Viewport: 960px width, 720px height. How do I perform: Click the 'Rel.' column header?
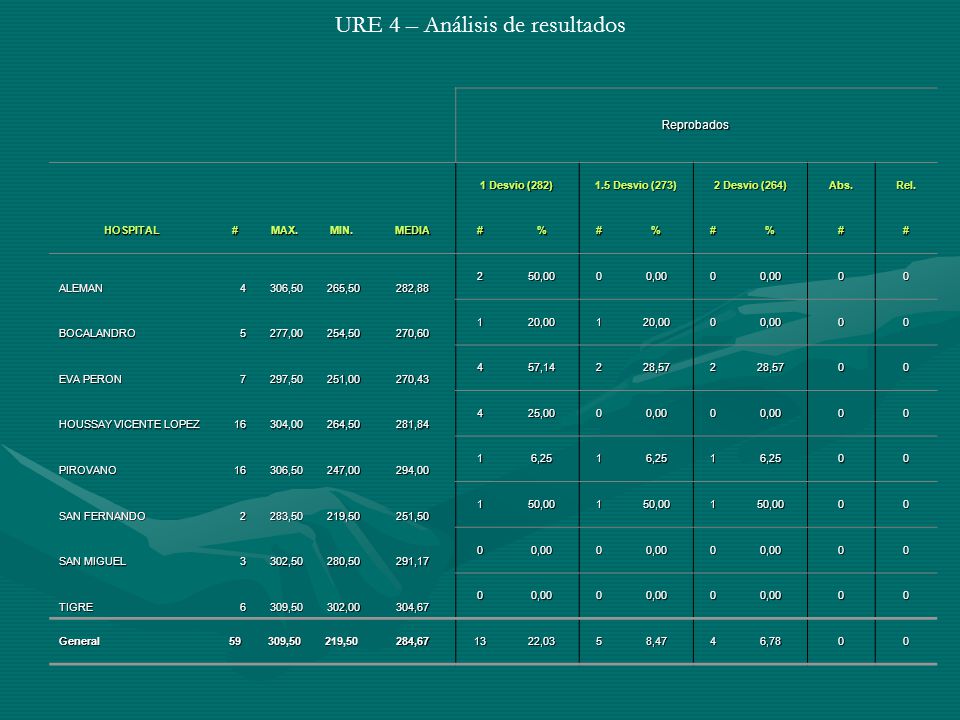[906, 185]
